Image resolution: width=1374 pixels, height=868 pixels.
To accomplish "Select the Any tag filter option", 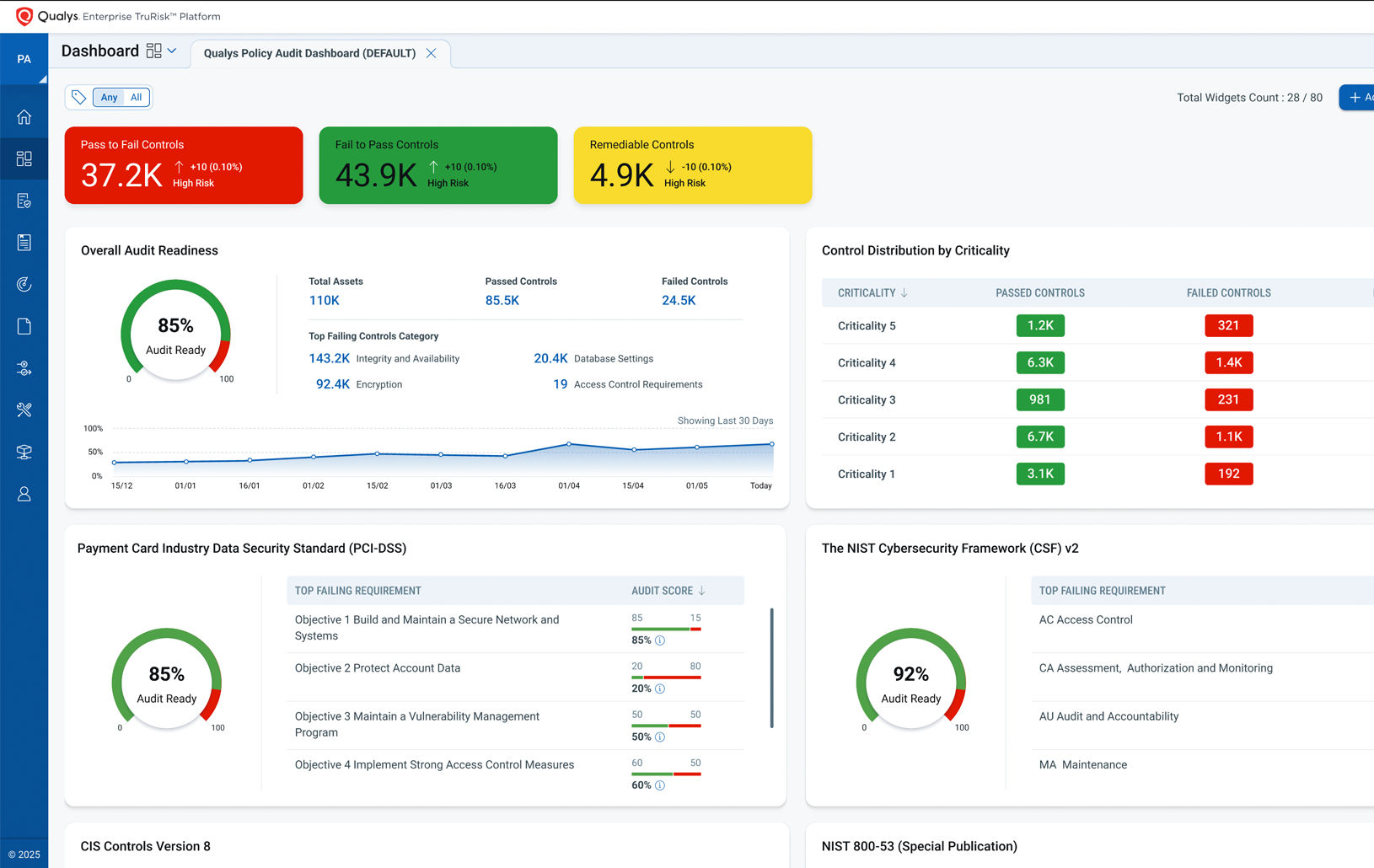I will [x=110, y=97].
